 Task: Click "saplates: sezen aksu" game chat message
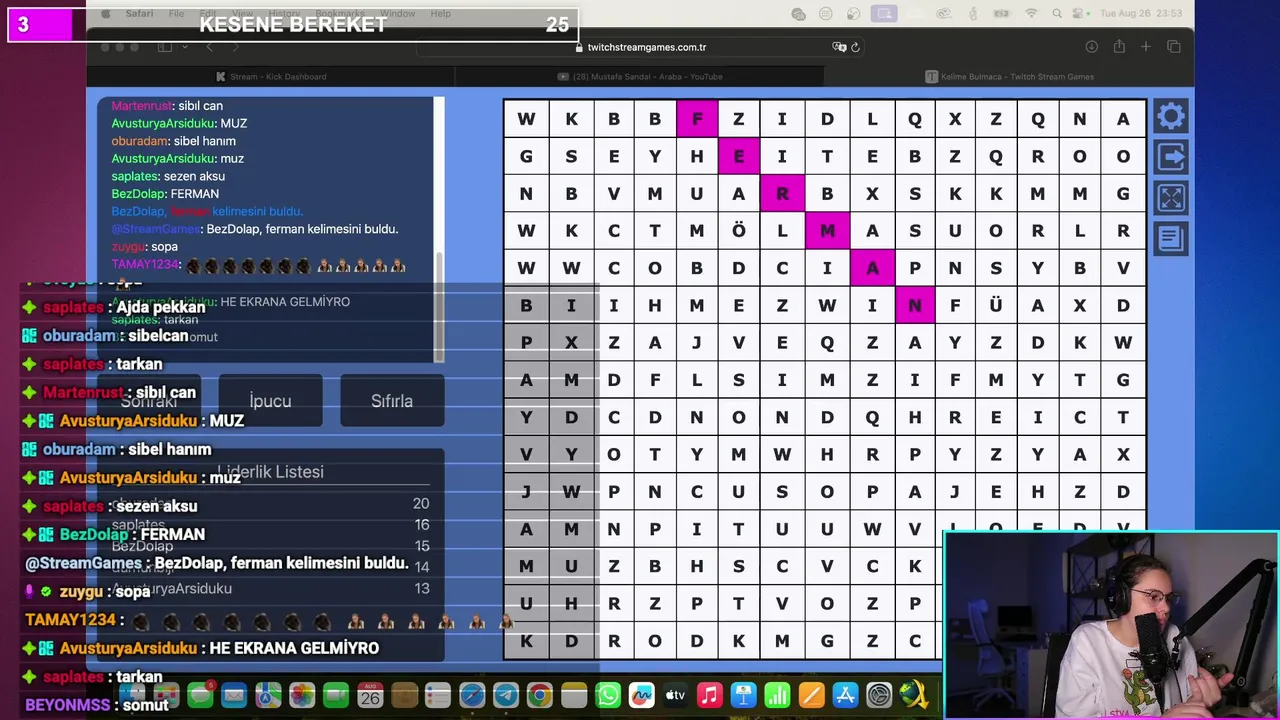click(x=168, y=176)
